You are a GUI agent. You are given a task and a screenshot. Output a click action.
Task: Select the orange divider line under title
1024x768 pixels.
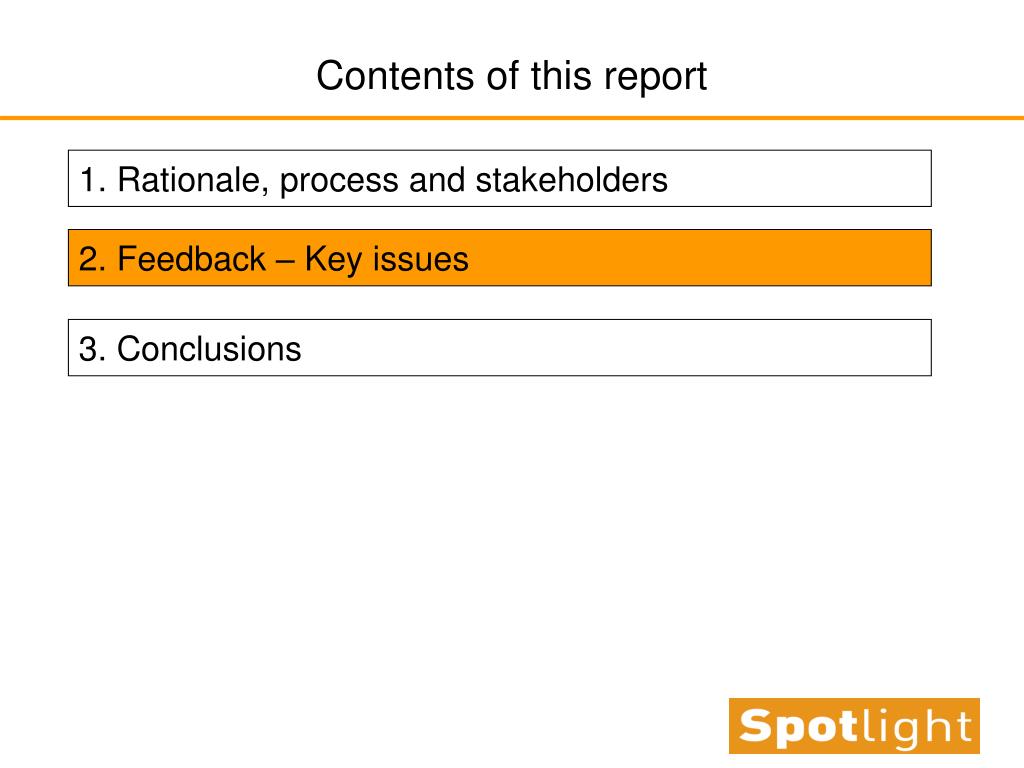point(512,118)
